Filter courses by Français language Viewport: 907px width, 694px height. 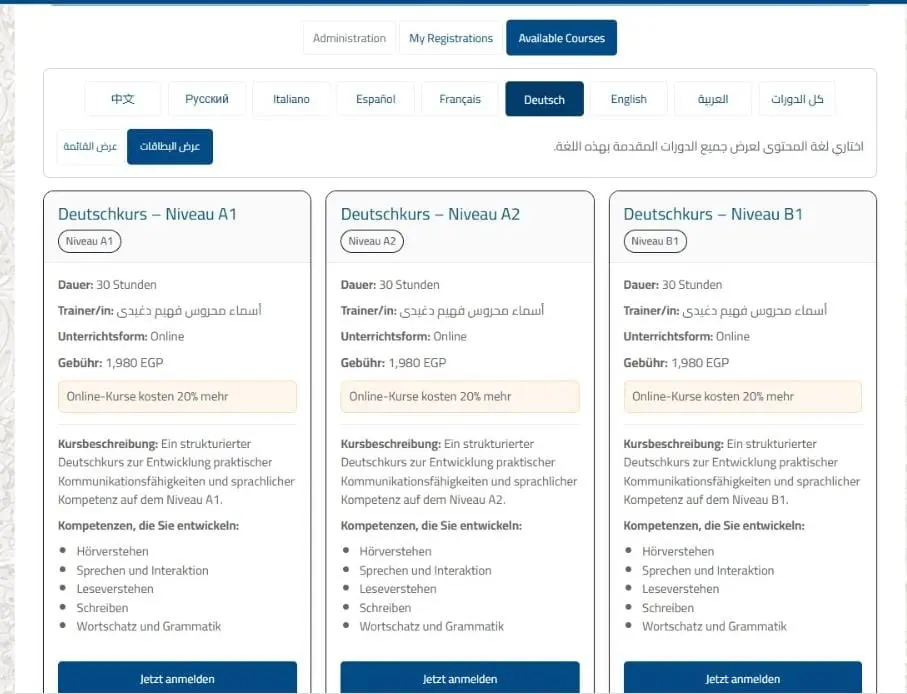coord(460,99)
